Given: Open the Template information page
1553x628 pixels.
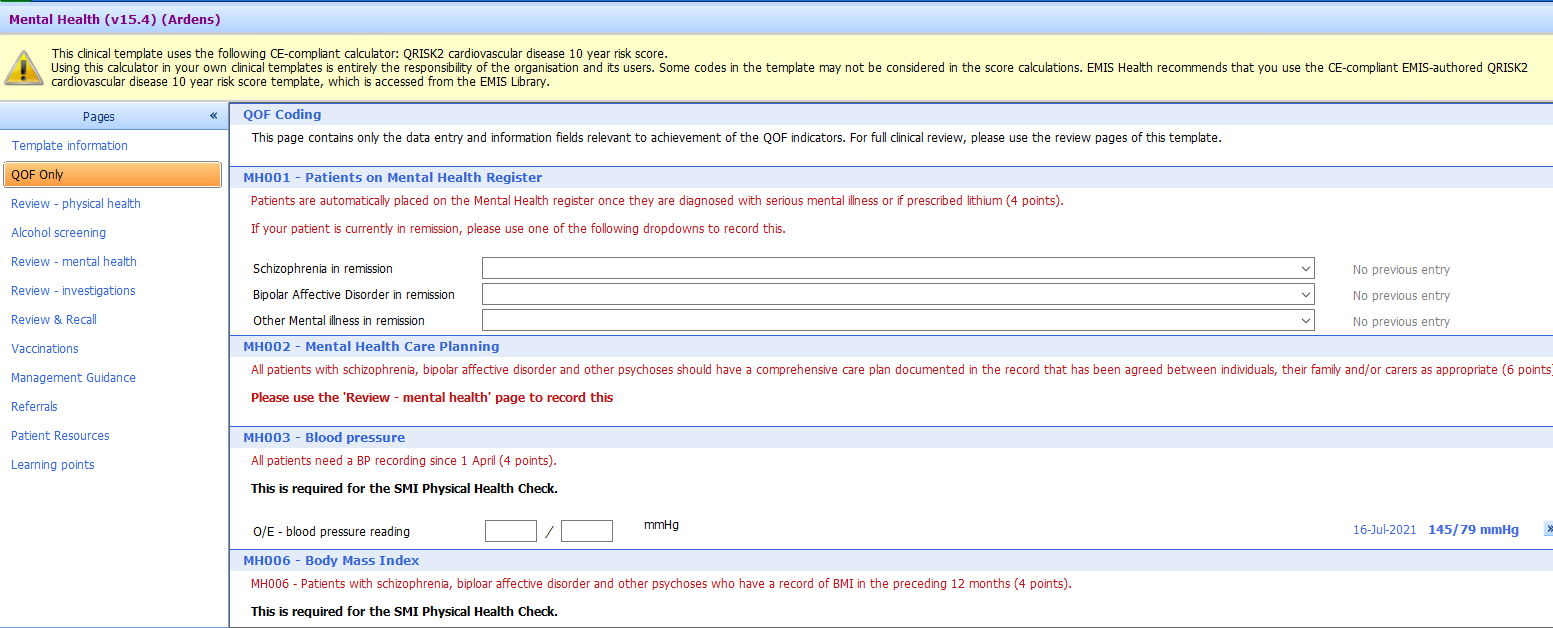Looking at the screenshot, I should tap(69, 145).
